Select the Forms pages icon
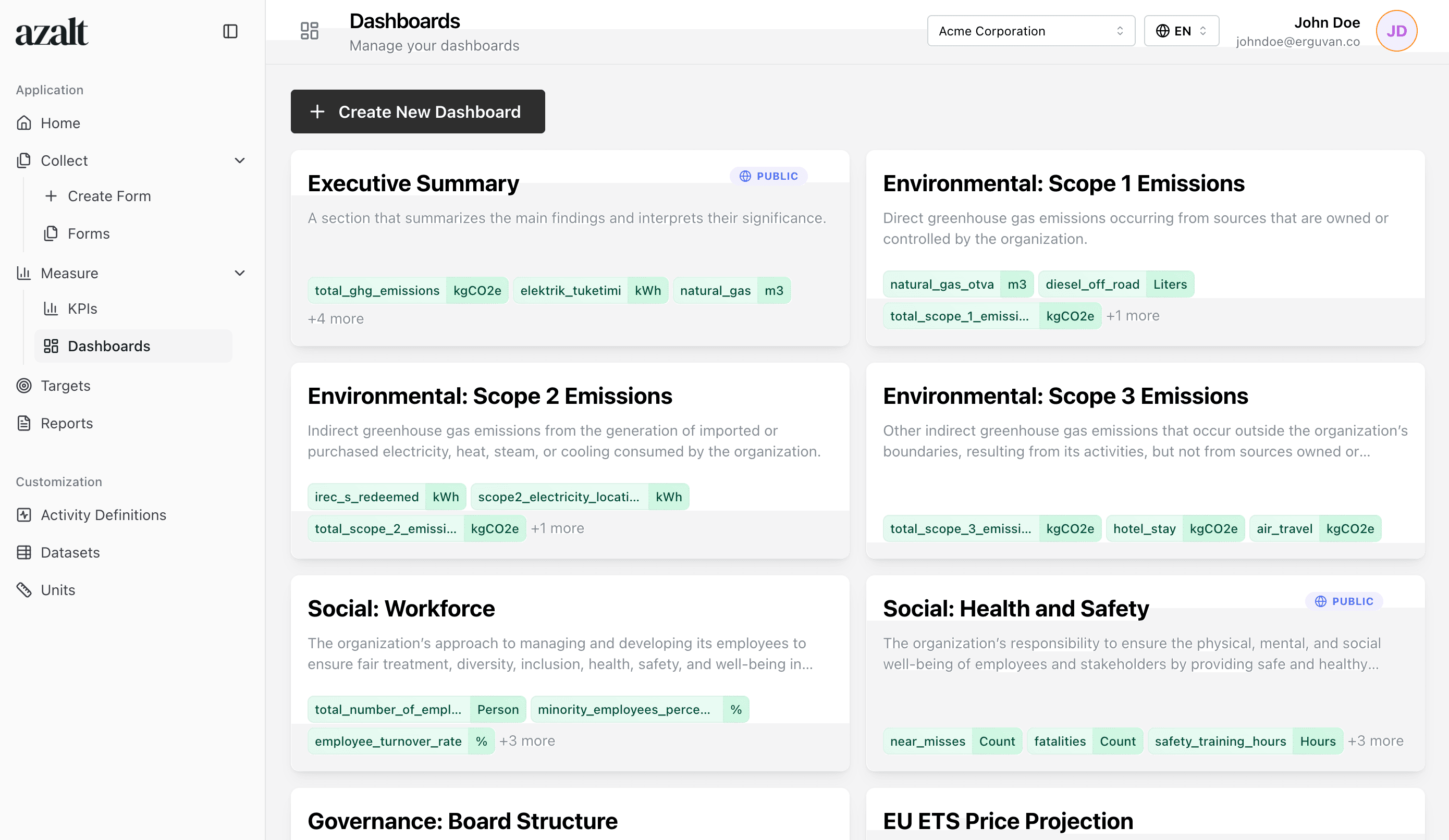The width and height of the screenshot is (1449, 840). click(51, 233)
